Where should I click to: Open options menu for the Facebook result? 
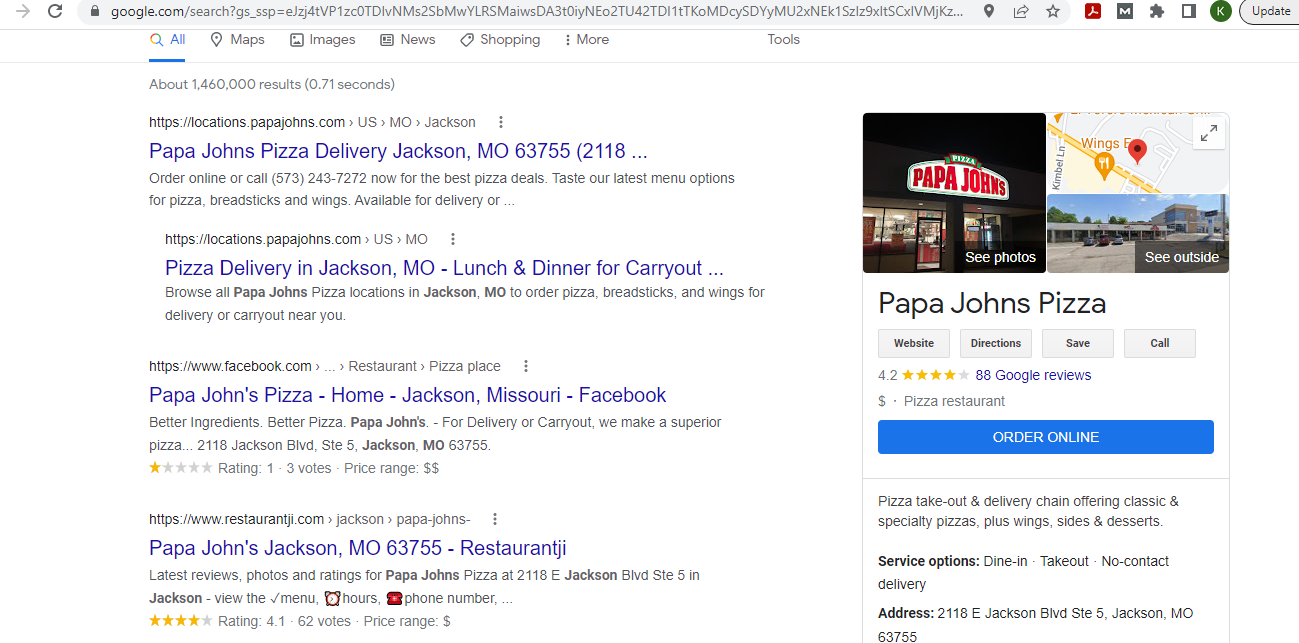pyautogui.click(x=526, y=366)
